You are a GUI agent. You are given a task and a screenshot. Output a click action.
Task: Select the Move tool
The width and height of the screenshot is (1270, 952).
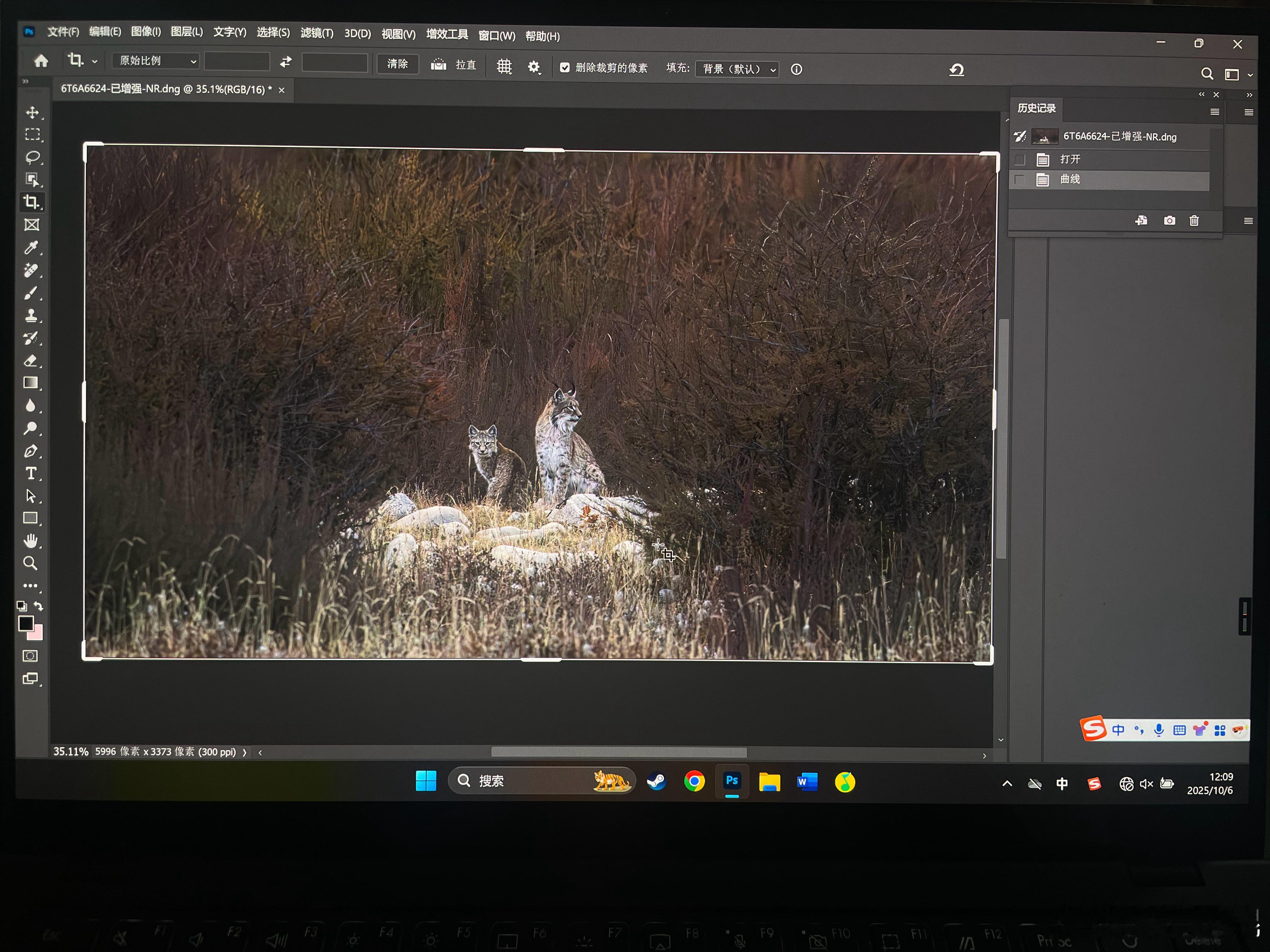point(32,112)
